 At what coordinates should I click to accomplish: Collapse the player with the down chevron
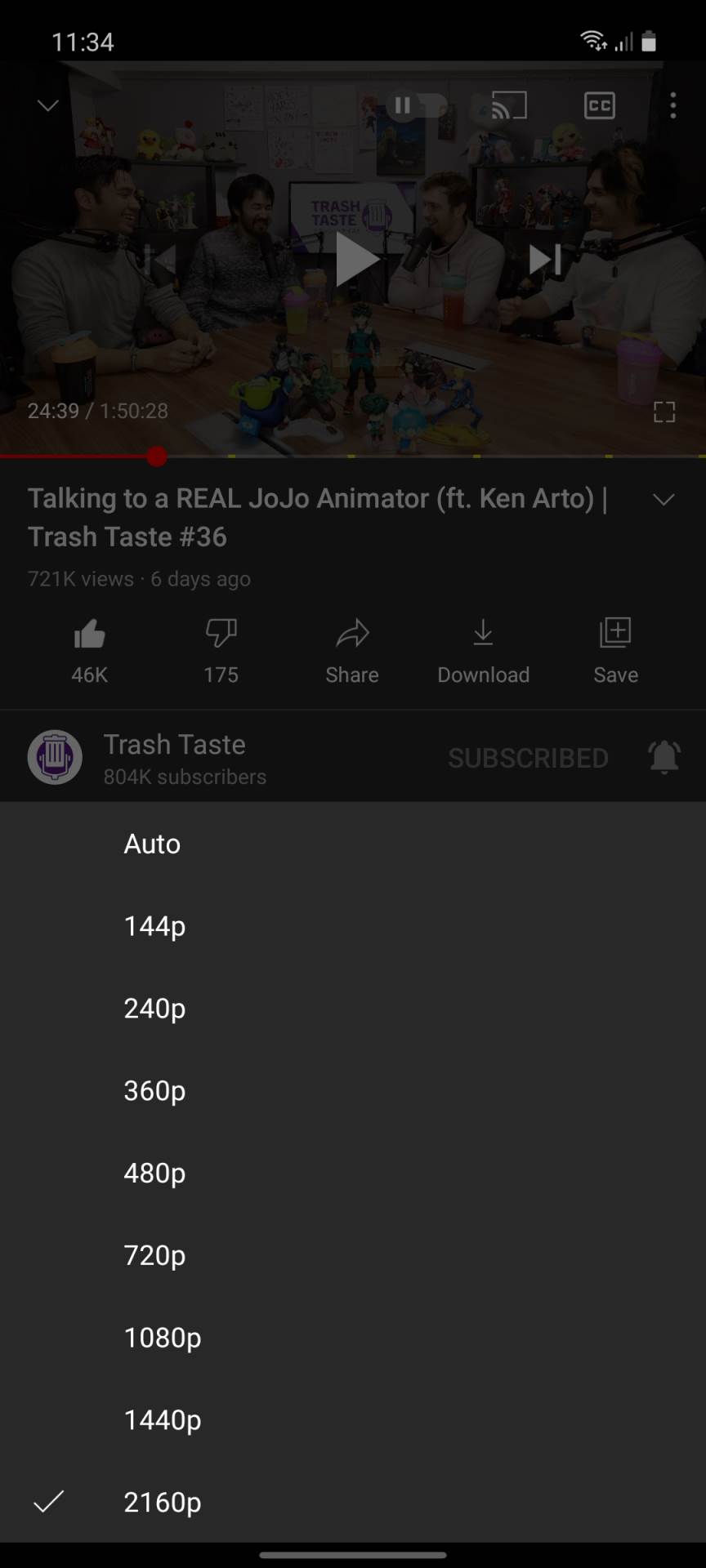coord(47,105)
